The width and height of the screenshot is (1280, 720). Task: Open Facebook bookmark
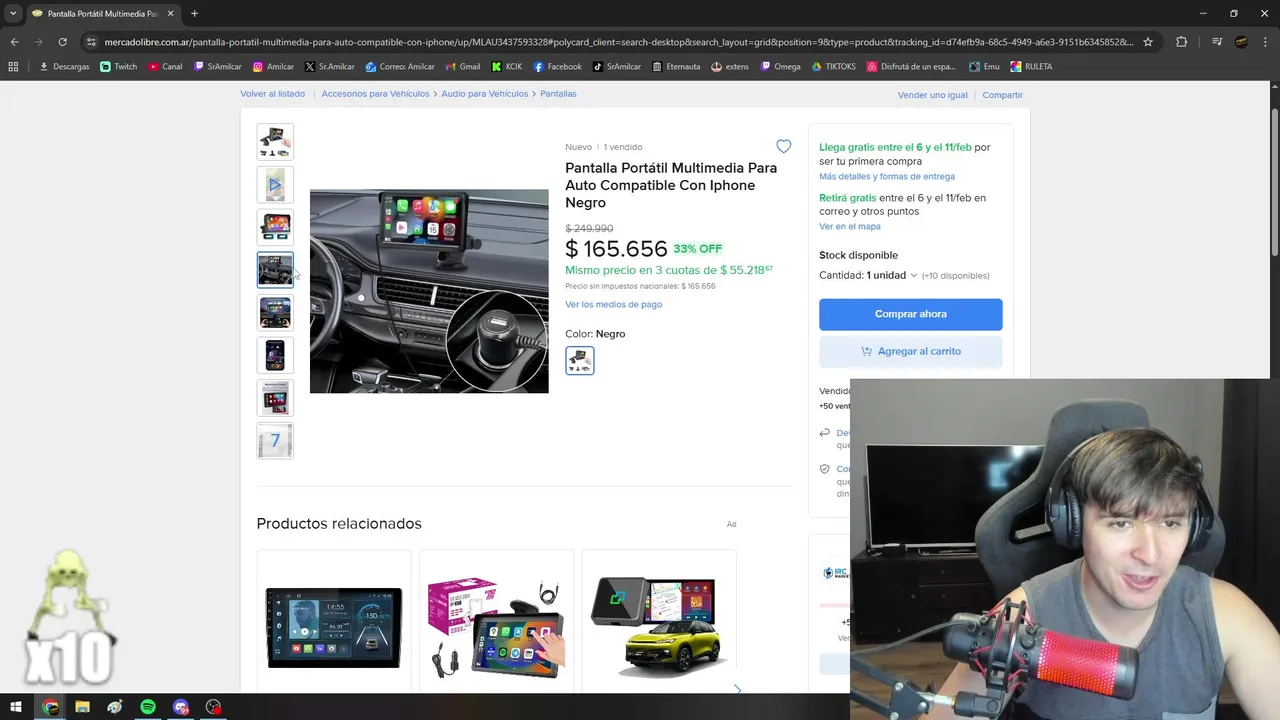click(557, 67)
